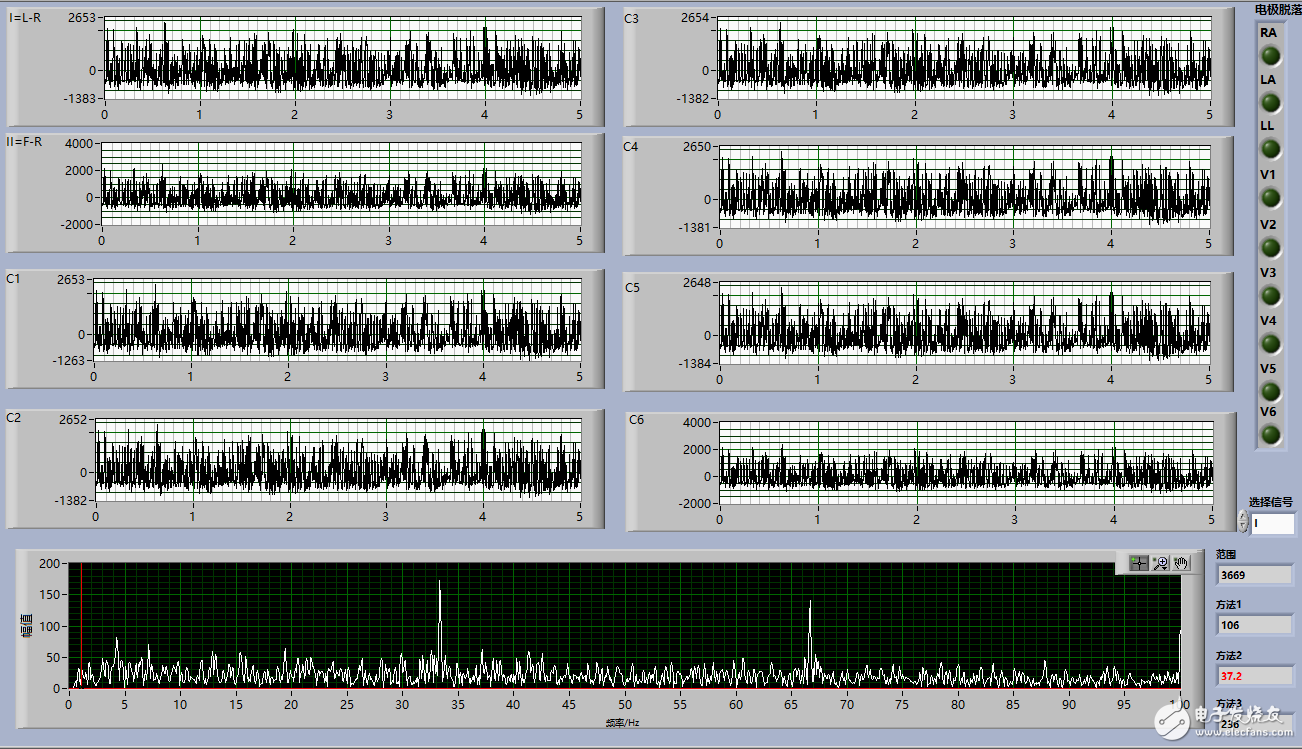
Task: Click the up/down stepper beside the 选择信号 field
Action: pyautogui.click(x=1243, y=522)
